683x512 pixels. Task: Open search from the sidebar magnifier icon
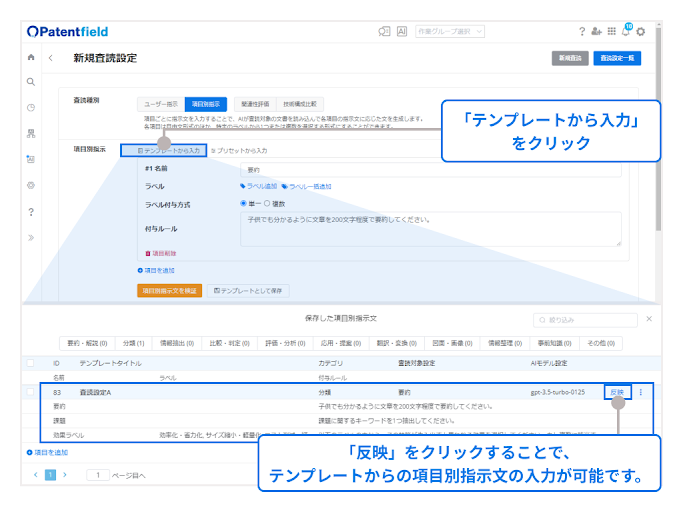(x=31, y=81)
